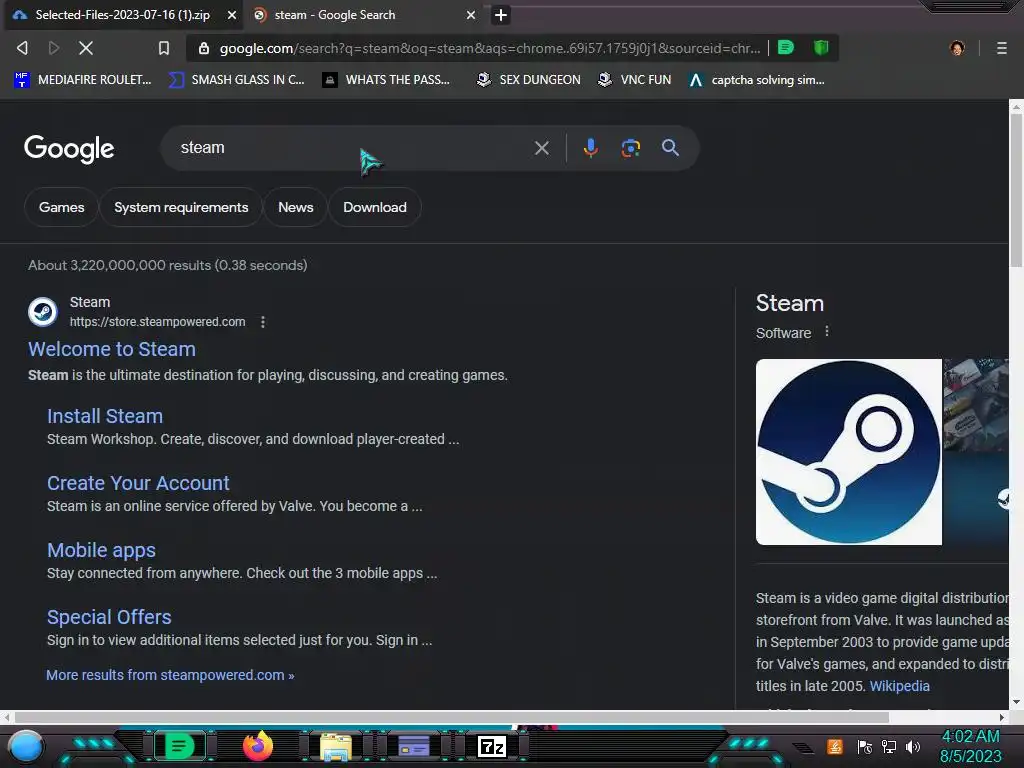Open the clock showing 4:02 AM
This screenshot has height=768, width=1024.
click(970, 746)
